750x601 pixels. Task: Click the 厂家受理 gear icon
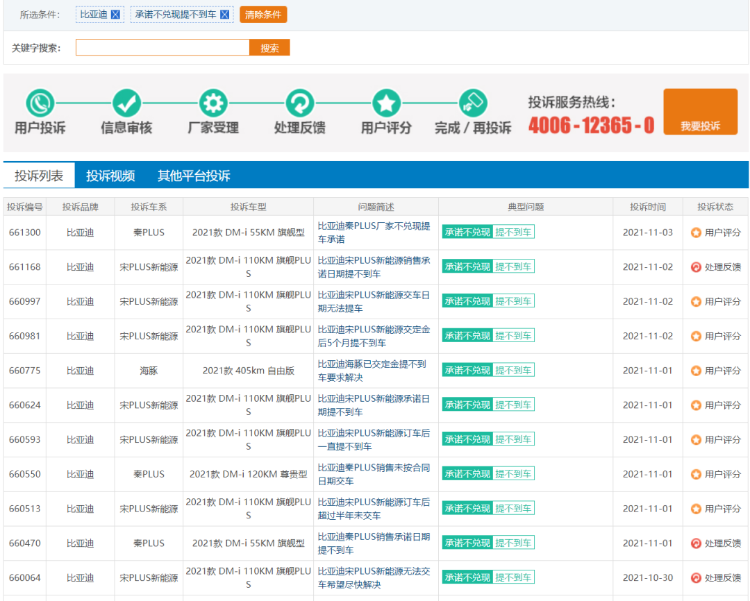(x=213, y=103)
